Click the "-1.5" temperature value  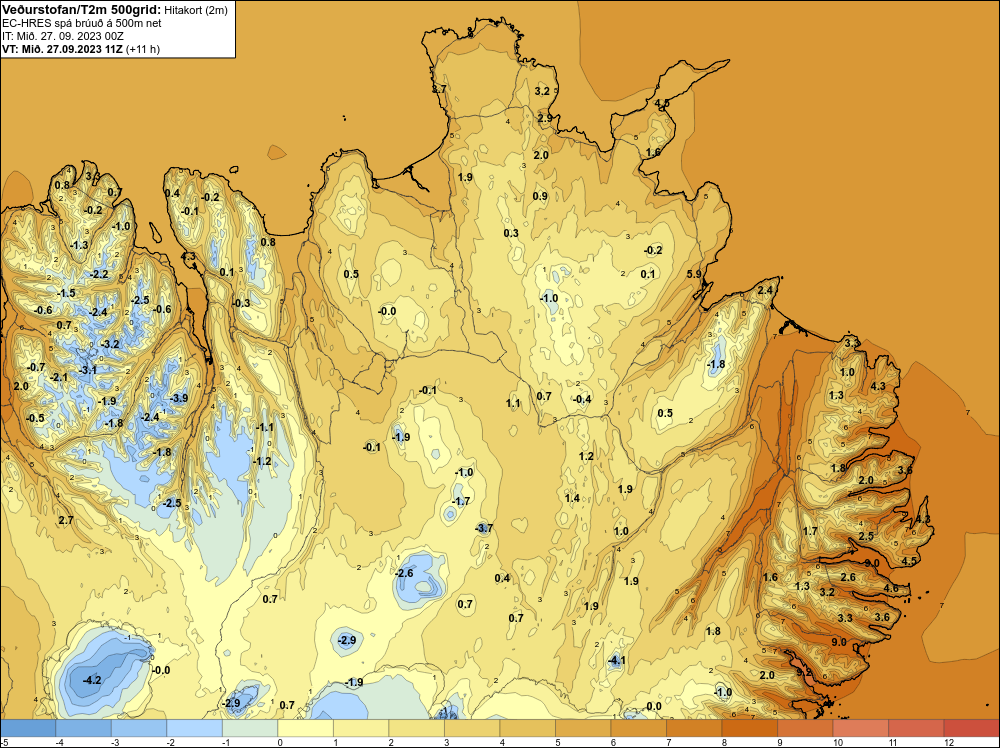(x=66, y=293)
